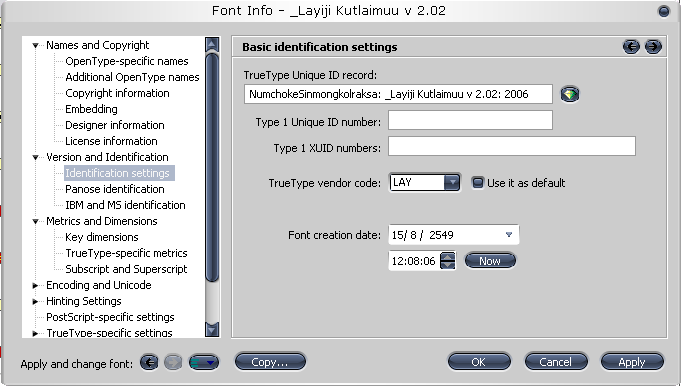Go to next page with header right arrow
This screenshot has height=386, width=681.
(x=653, y=46)
